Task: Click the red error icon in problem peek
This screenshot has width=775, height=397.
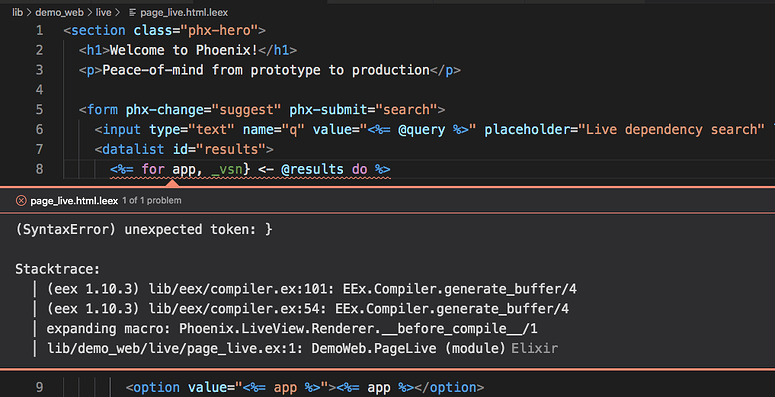Action: 21,200
